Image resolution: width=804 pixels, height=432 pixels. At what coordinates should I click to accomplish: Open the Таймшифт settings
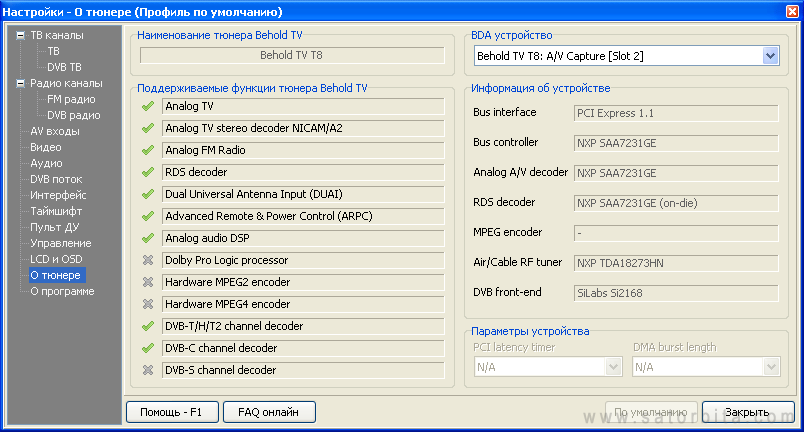click(56, 211)
